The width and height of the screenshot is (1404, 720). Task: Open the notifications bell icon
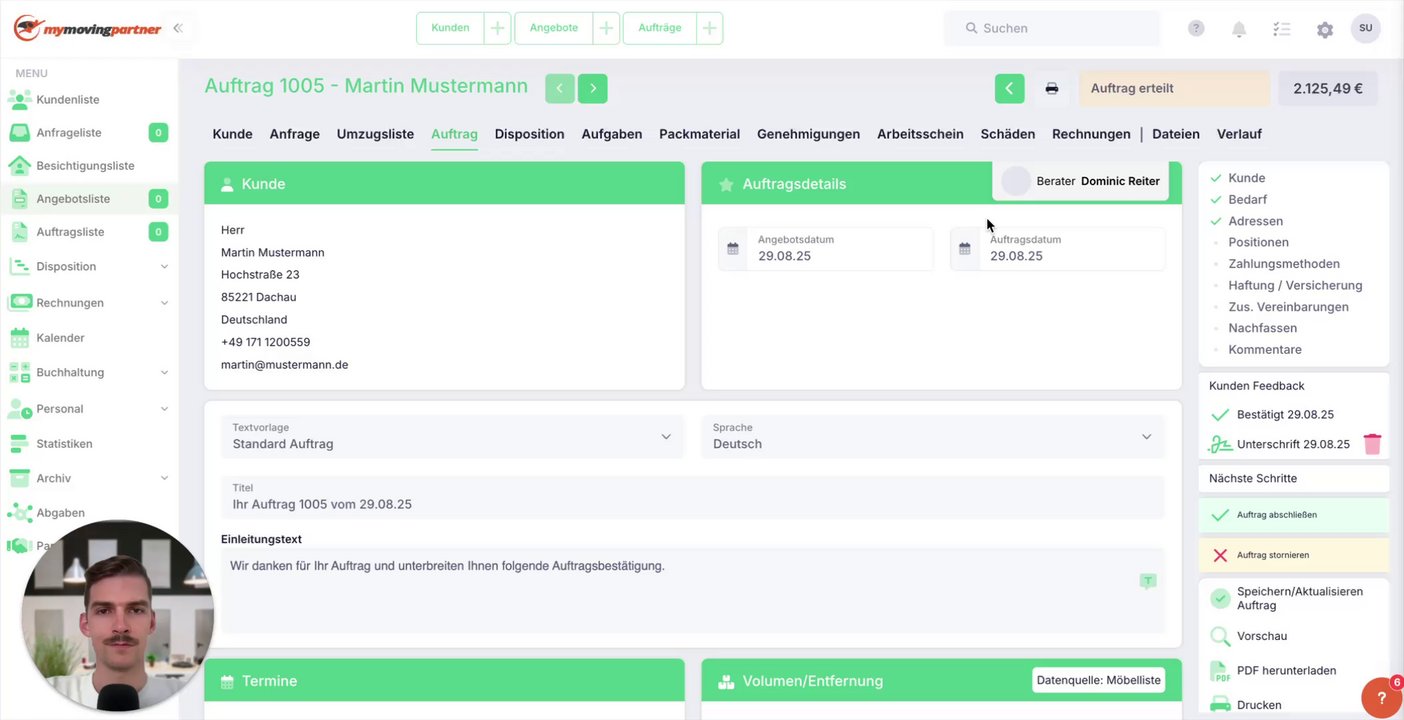[x=1239, y=29]
